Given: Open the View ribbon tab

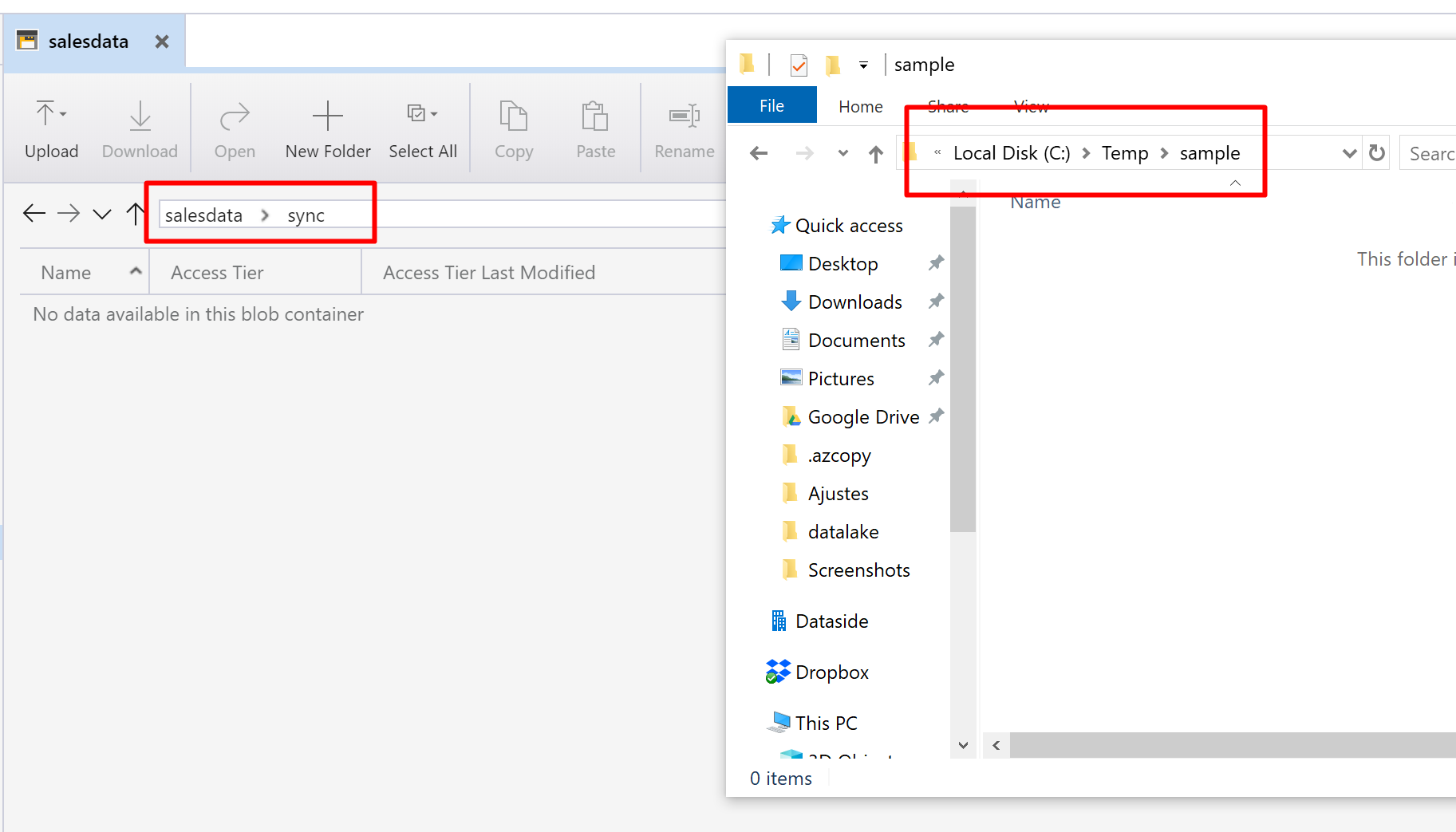Looking at the screenshot, I should (1032, 106).
